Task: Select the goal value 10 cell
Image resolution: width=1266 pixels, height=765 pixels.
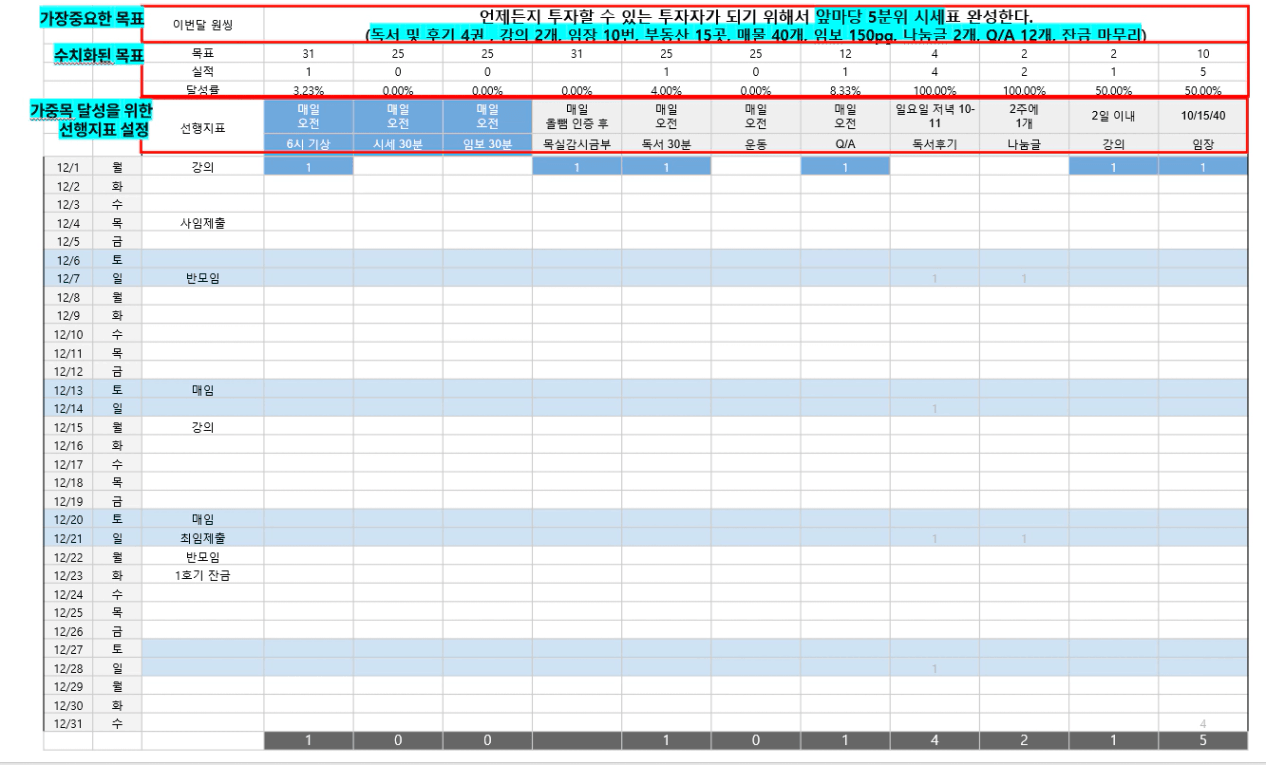Action: [1203, 53]
